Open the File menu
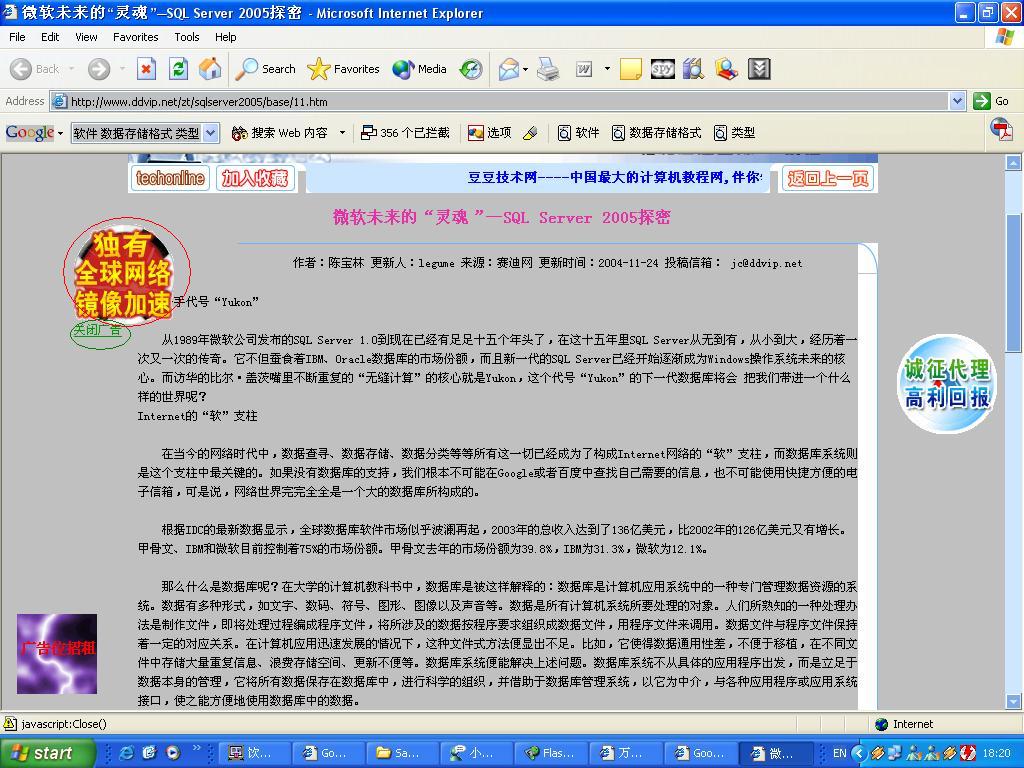1024x768 pixels. (x=17, y=37)
